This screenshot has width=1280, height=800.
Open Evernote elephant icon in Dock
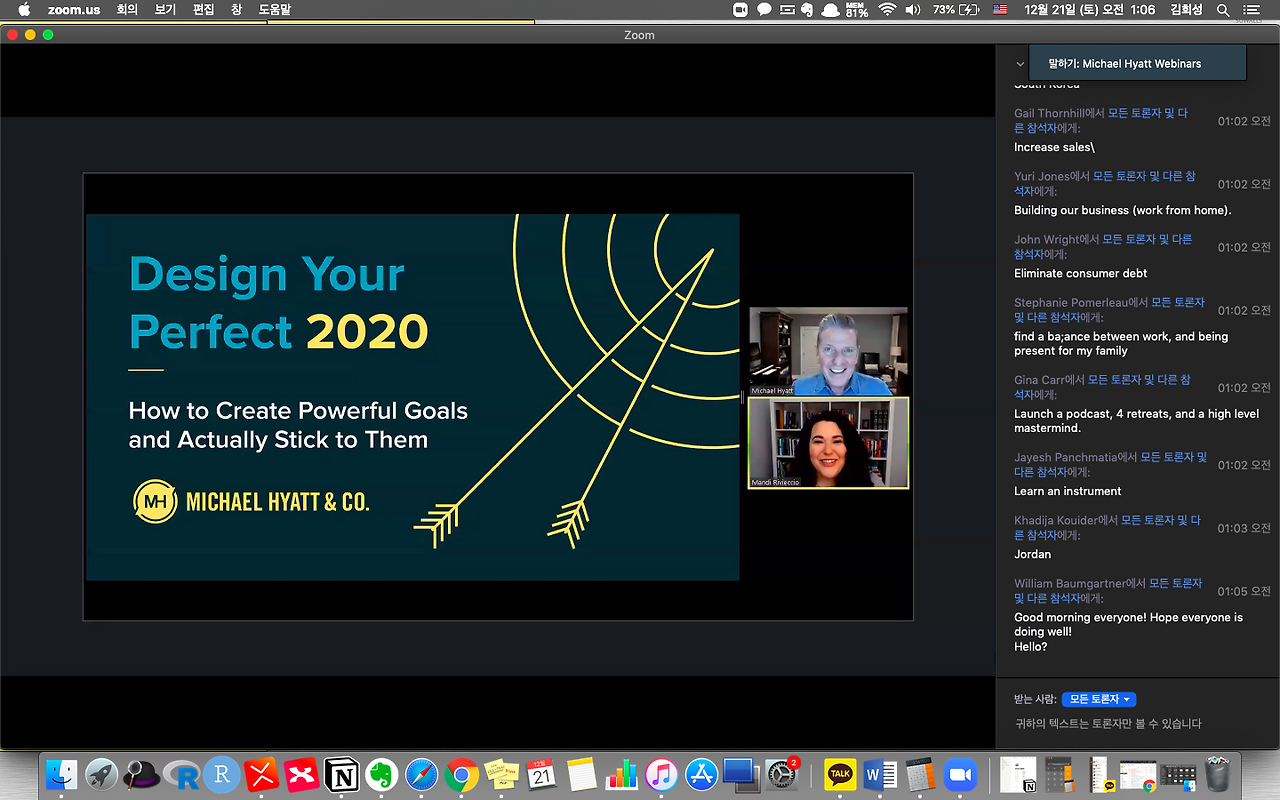pos(382,774)
